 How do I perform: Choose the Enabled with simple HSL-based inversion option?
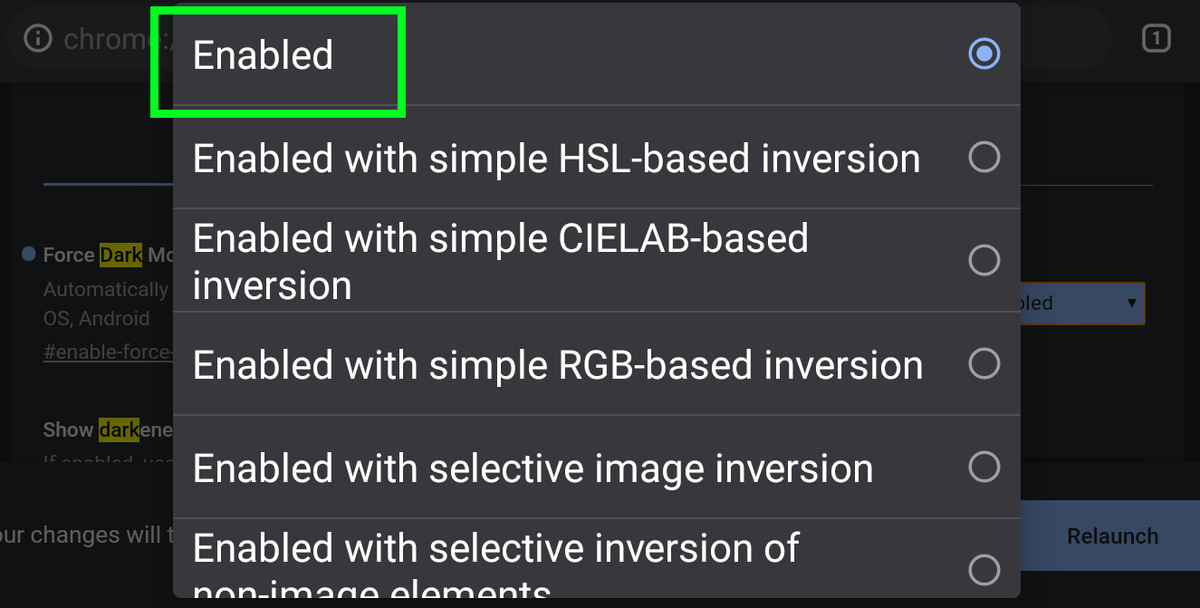coord(556,157)
